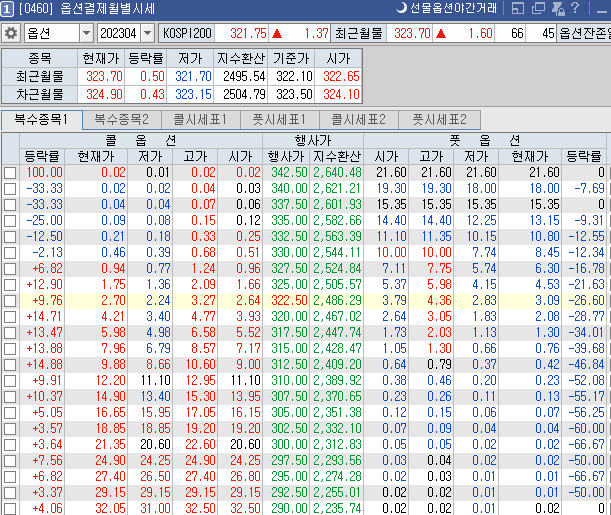
Task: Click the 최근월물 label in top bar
Action: [x=358, y=34]
